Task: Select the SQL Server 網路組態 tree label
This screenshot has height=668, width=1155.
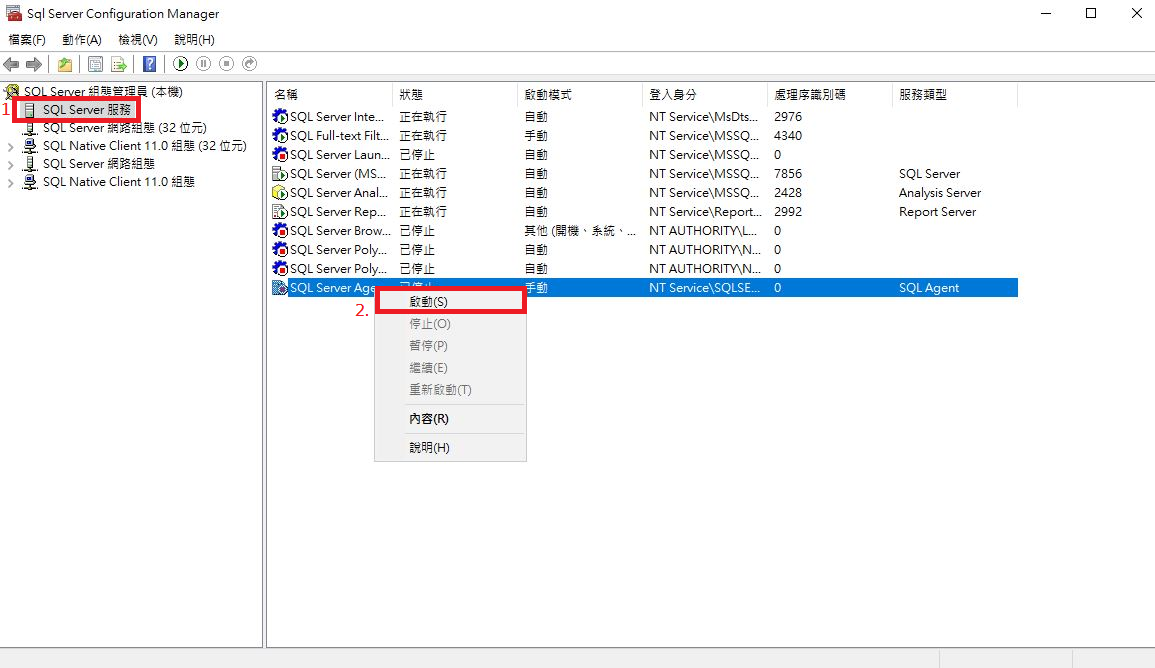Action: pyautogui.click(x=99, y=164)
